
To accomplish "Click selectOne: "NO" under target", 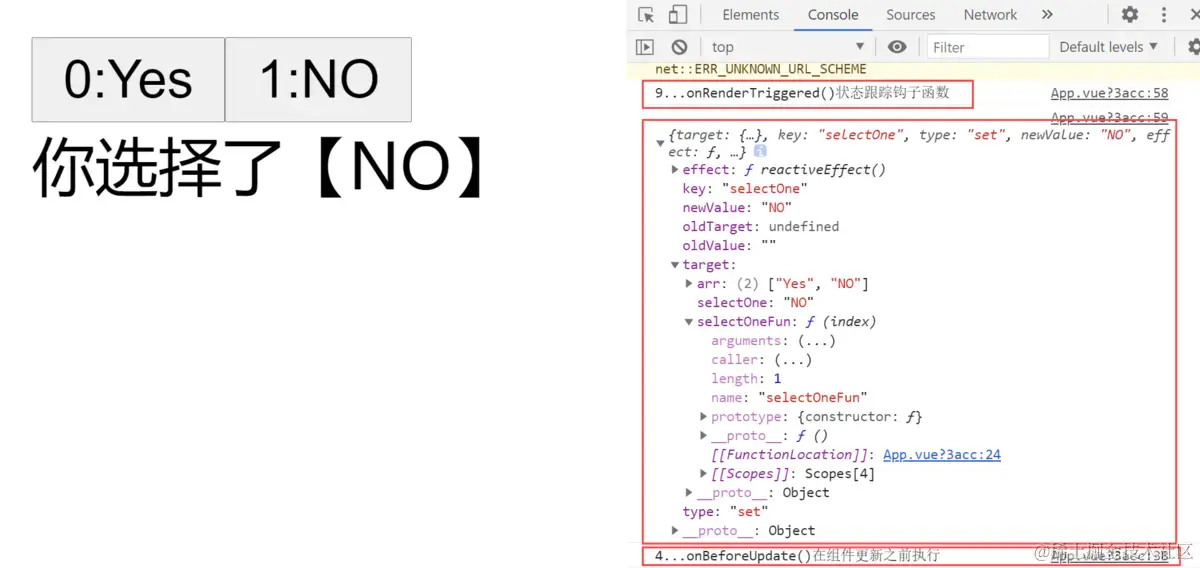I will point(755,303).
